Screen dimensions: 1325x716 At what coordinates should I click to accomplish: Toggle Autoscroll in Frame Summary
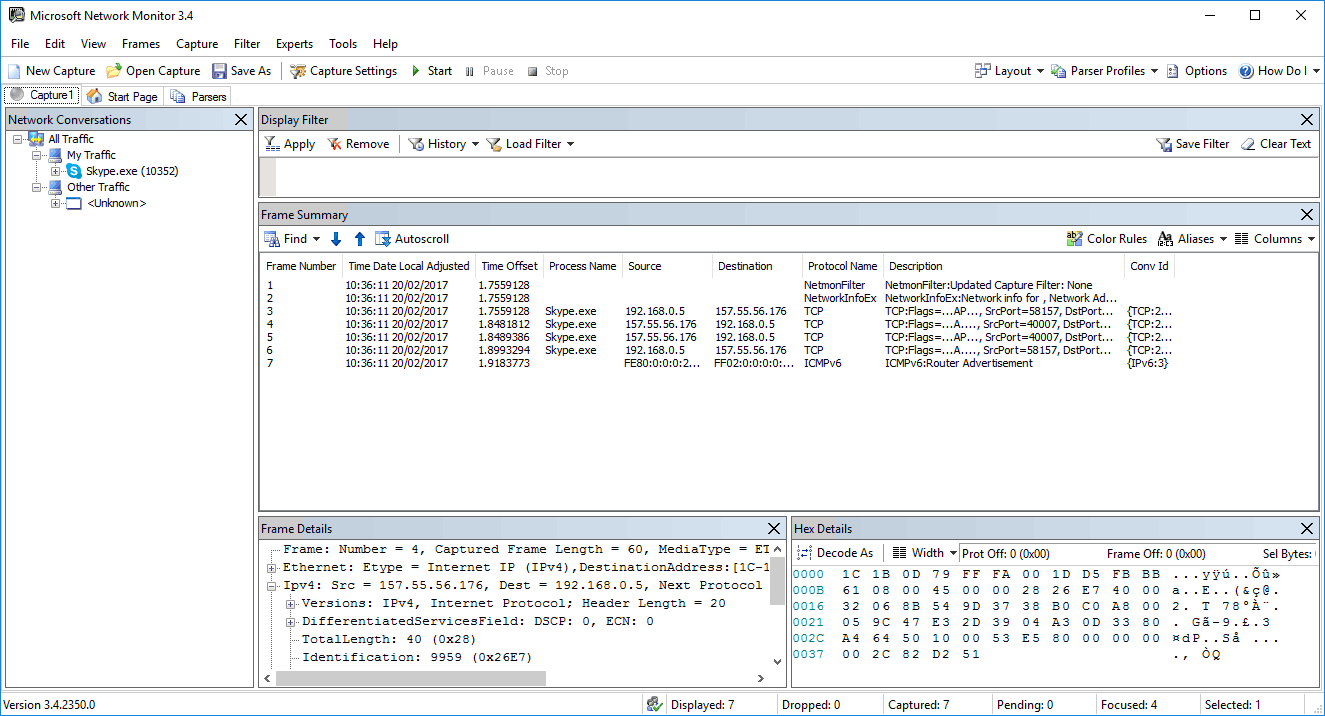(x=412, y=239)
